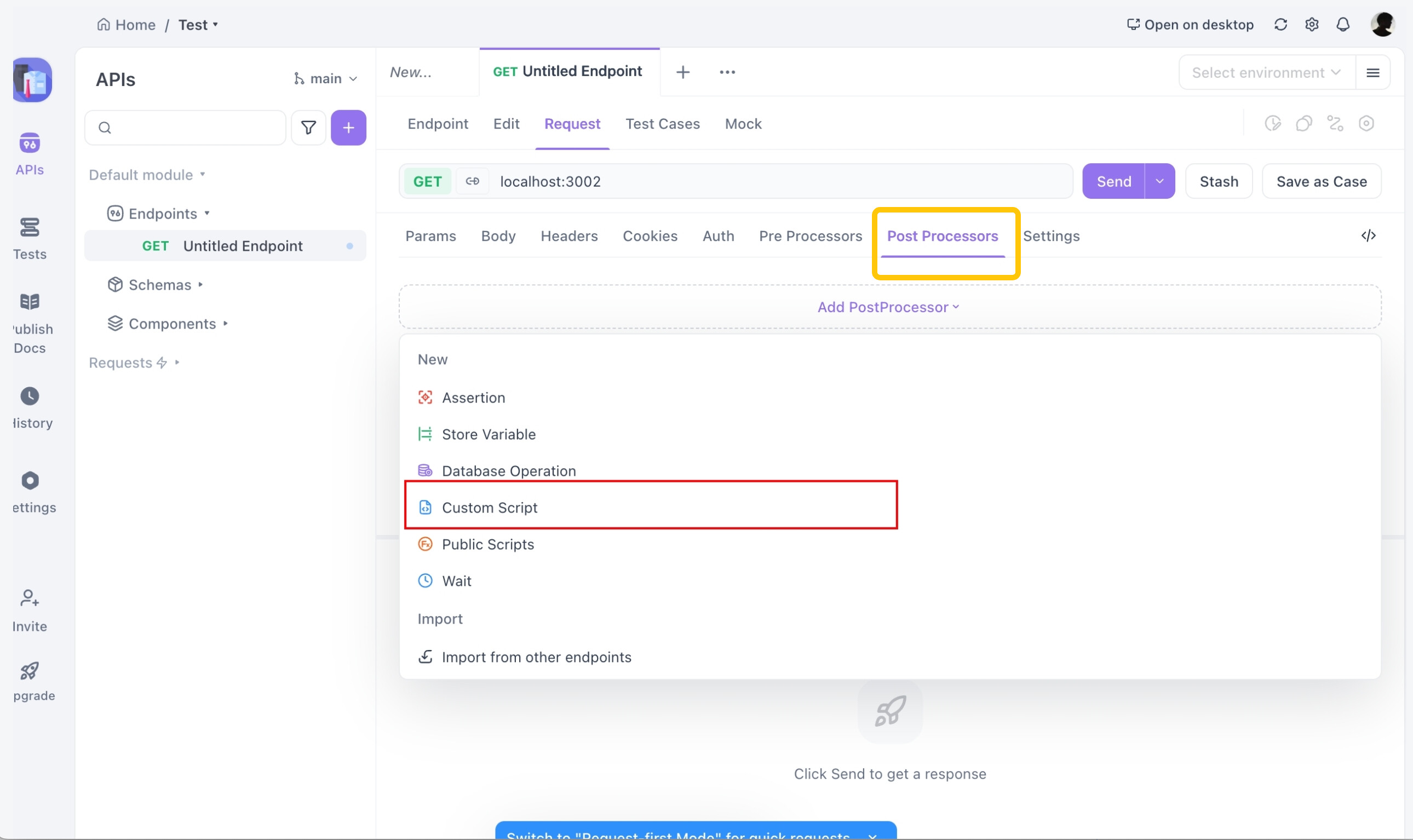Click the refresh sync icon
This screenshot has width=1413, height=840.
[1280, 25]
